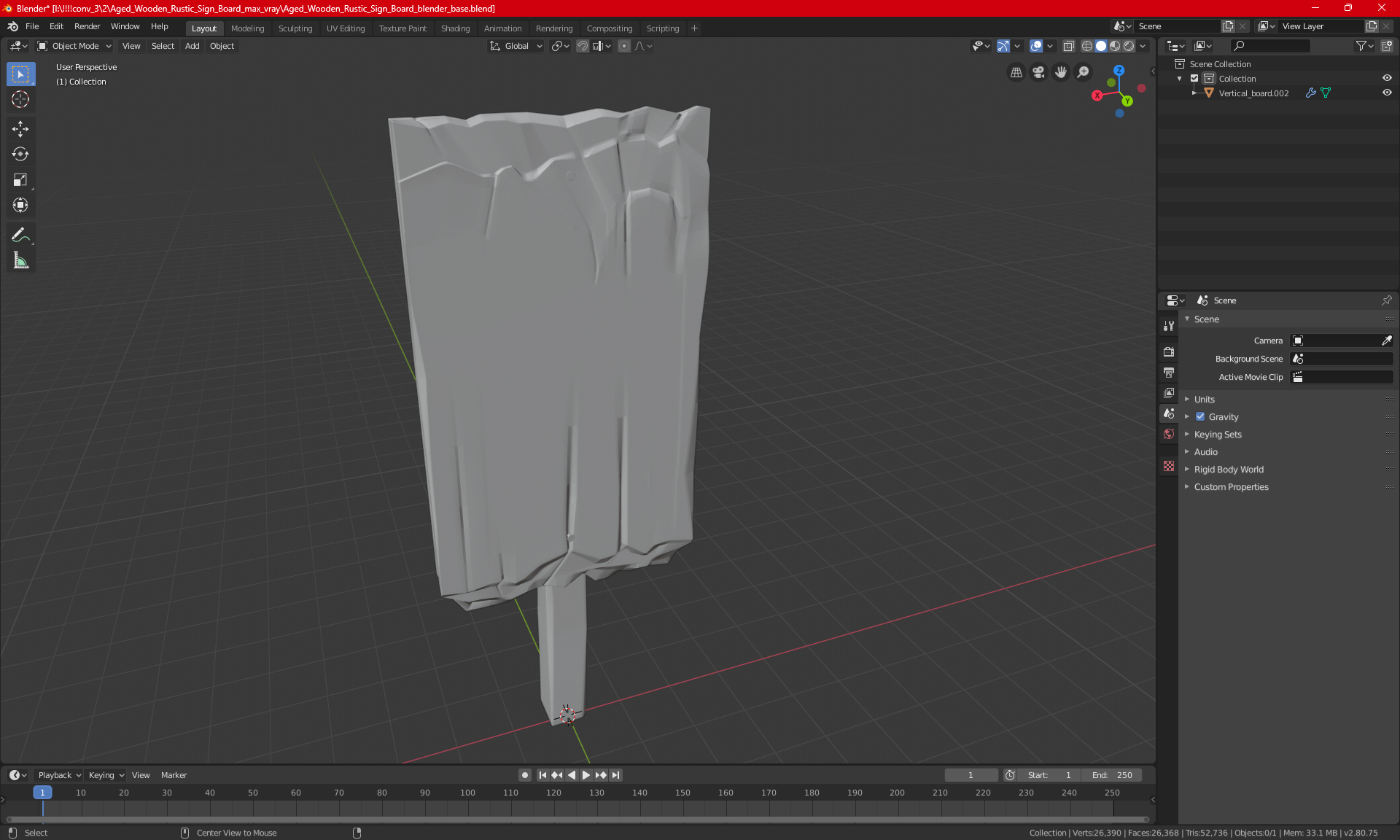
Task: Open the Keying popover in timeline
Action: (106, 775)
